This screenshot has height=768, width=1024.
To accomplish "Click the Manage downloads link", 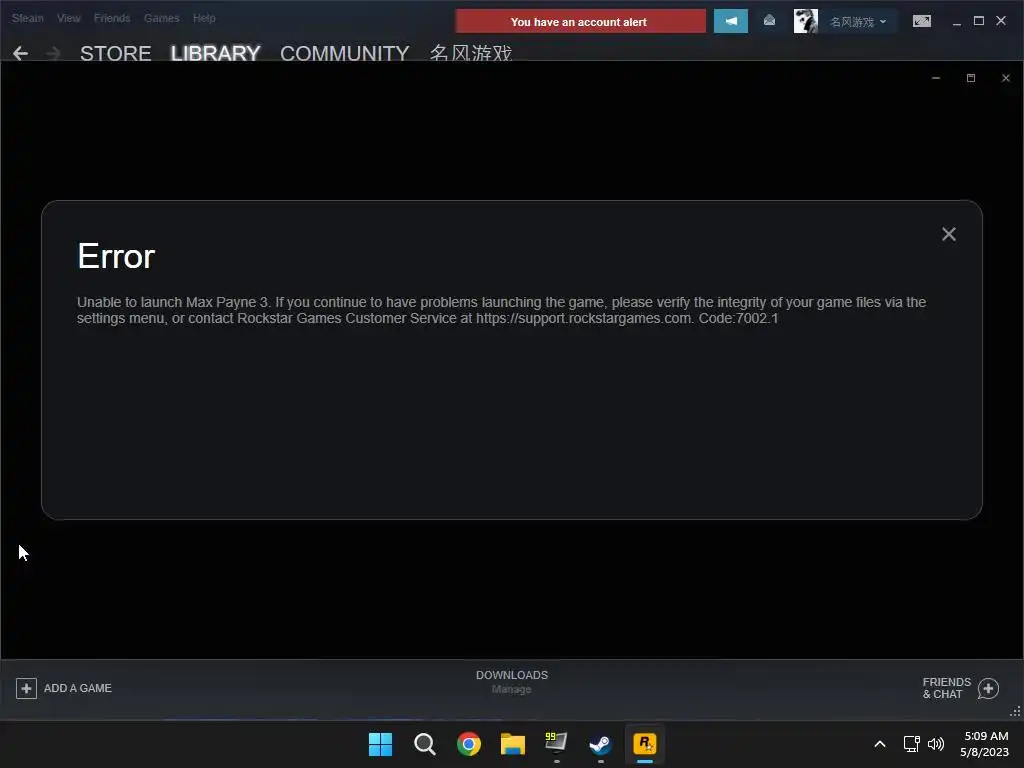I will (x=511, y=690).
